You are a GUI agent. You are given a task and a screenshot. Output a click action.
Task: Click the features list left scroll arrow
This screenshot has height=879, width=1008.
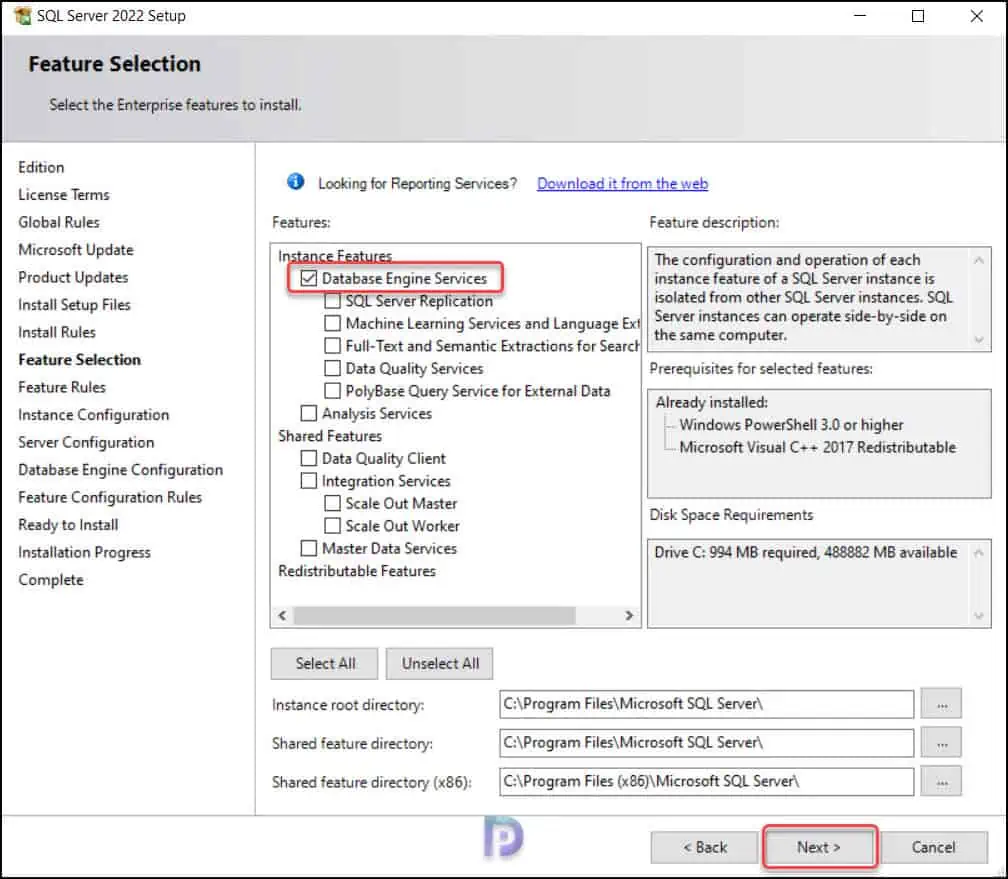282,615
